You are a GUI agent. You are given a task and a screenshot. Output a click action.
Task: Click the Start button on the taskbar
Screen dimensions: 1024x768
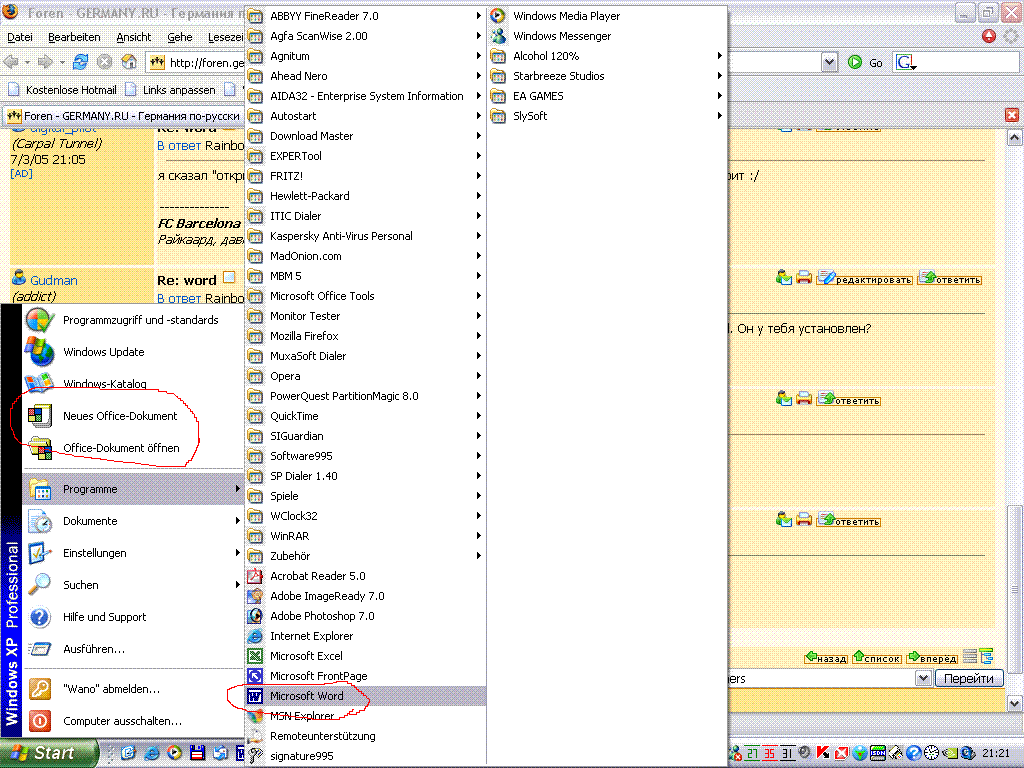coord(49,753)
